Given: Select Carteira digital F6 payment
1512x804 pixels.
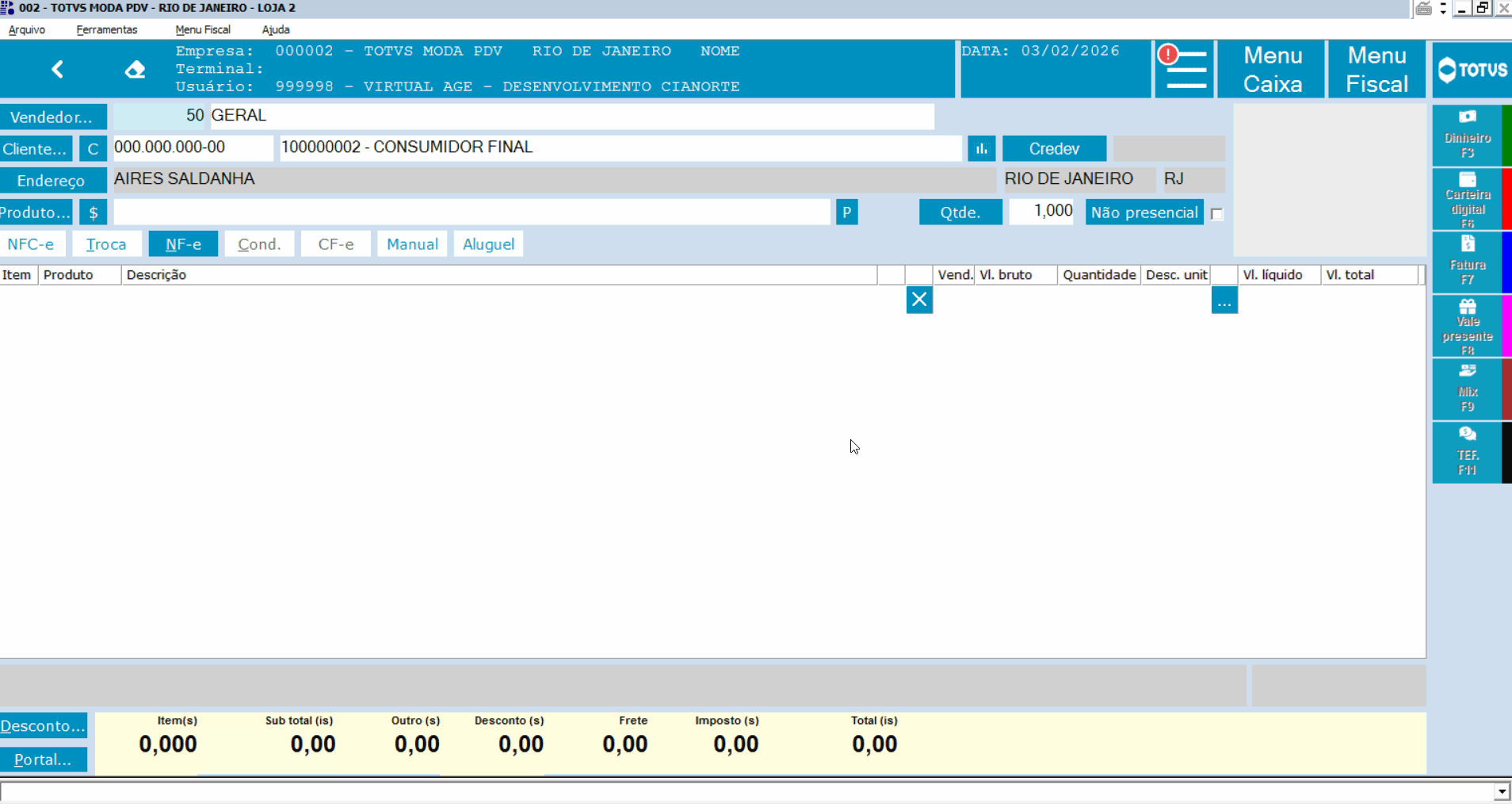Looking at the screenshot, I should click(1468, 199).
